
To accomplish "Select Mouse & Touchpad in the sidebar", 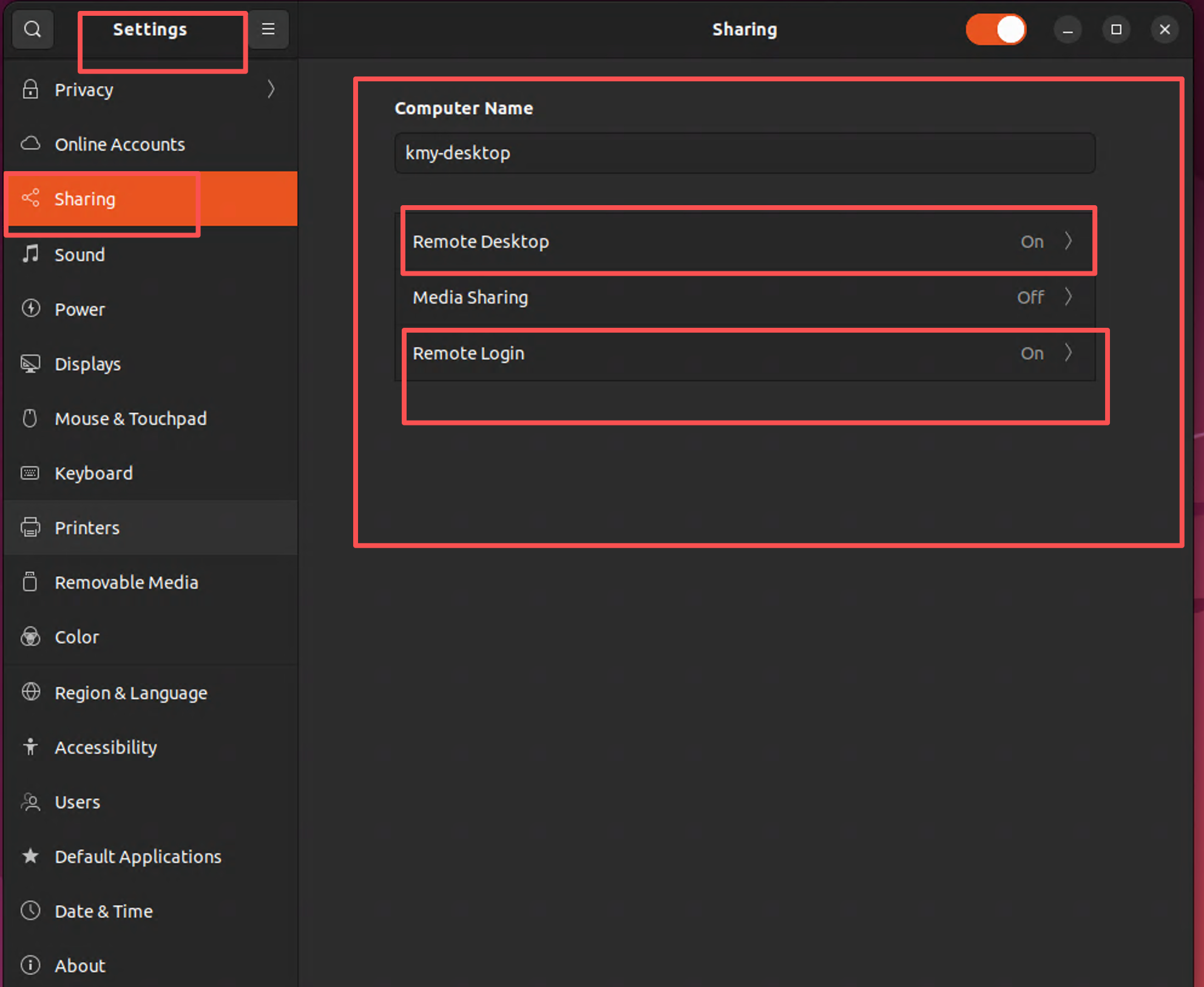I will pyautogui.click(x=150, y=418).
